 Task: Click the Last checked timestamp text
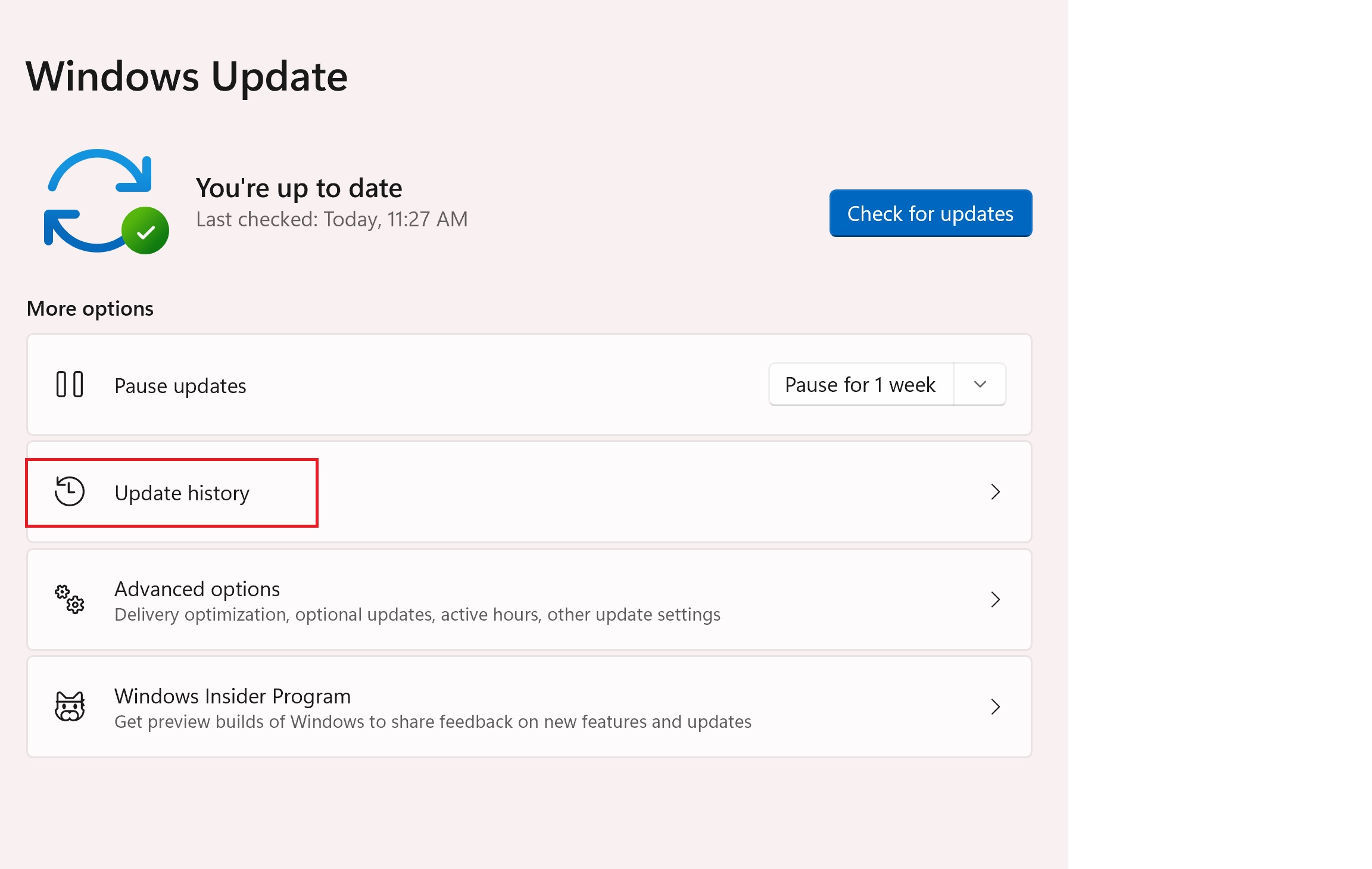point(332,220)
